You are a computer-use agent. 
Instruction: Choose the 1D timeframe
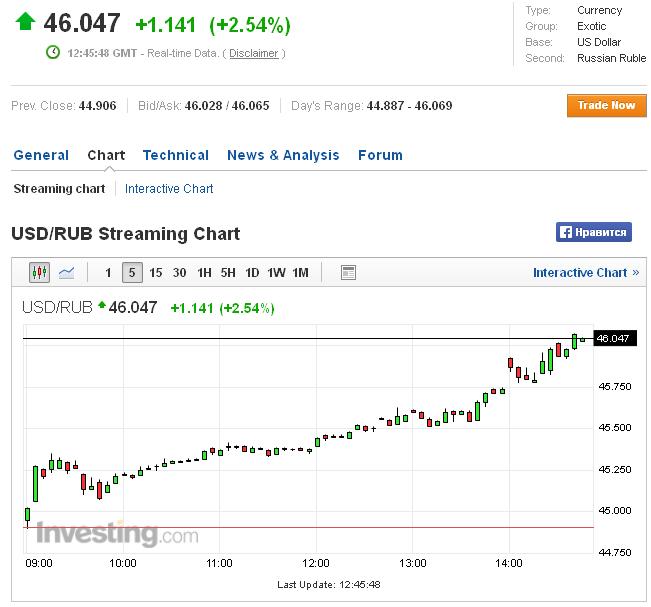point(252,273)
